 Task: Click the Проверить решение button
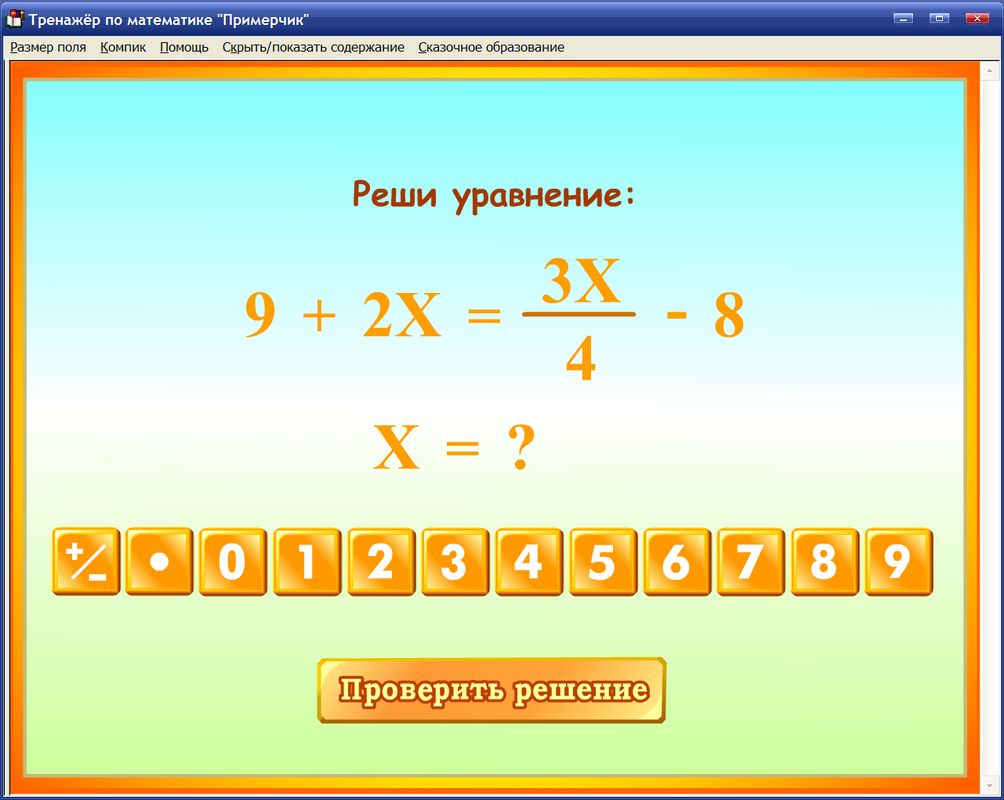pyautogui.click(x=491, y=688)
